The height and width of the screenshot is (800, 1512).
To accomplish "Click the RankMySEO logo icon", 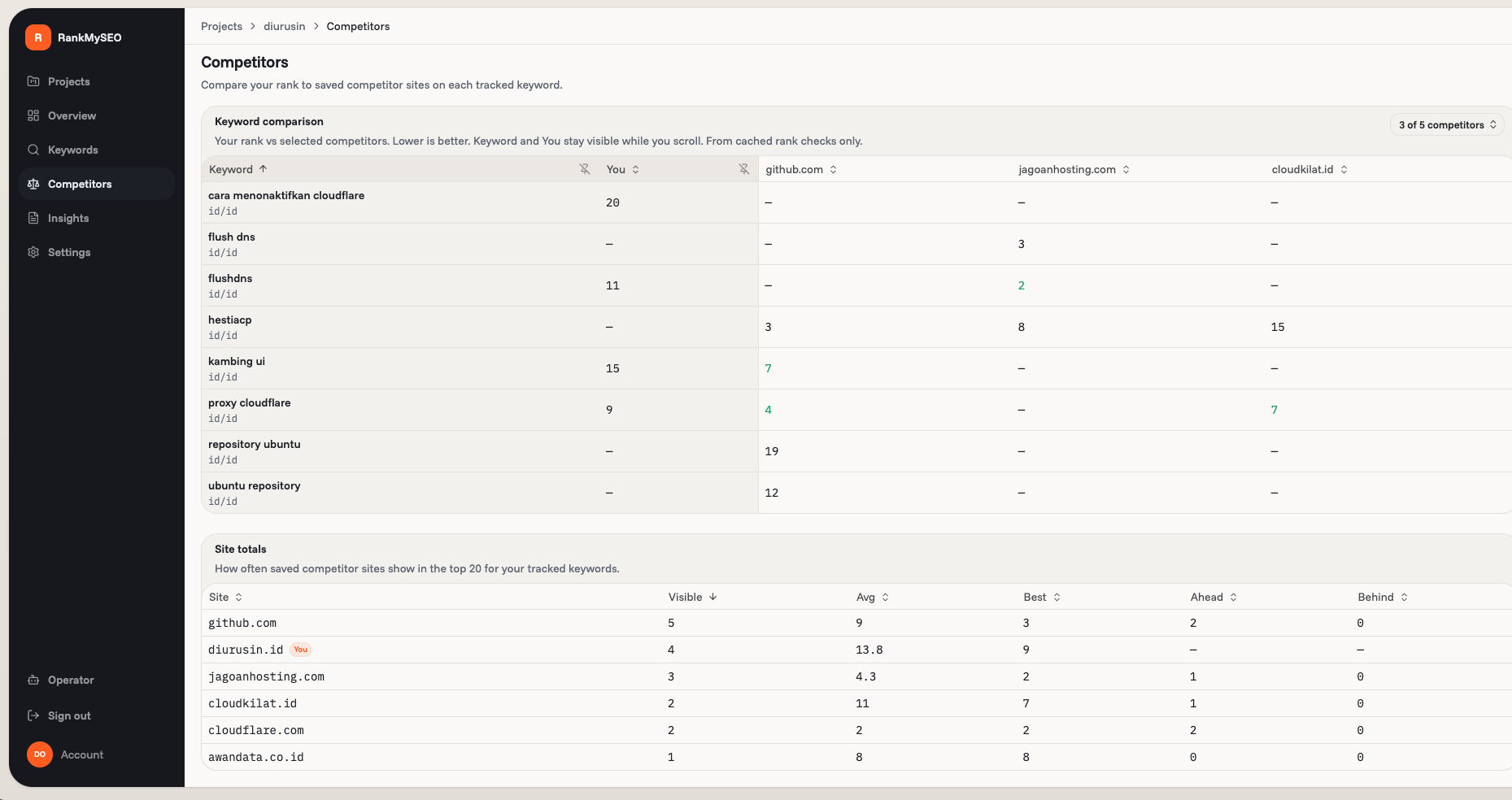I will tap(38, 37).
